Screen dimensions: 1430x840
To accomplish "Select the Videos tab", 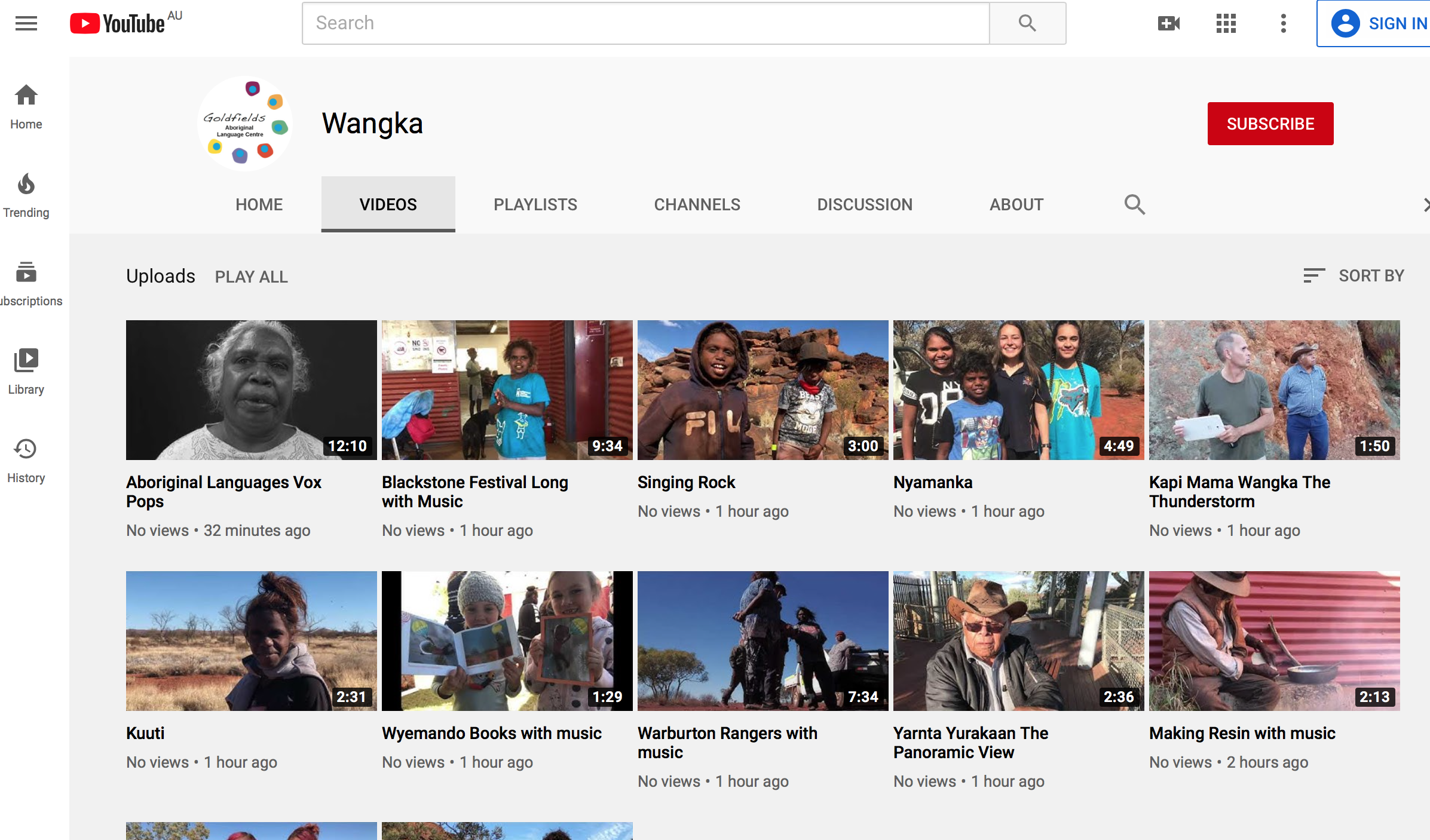I will [388, 204].
